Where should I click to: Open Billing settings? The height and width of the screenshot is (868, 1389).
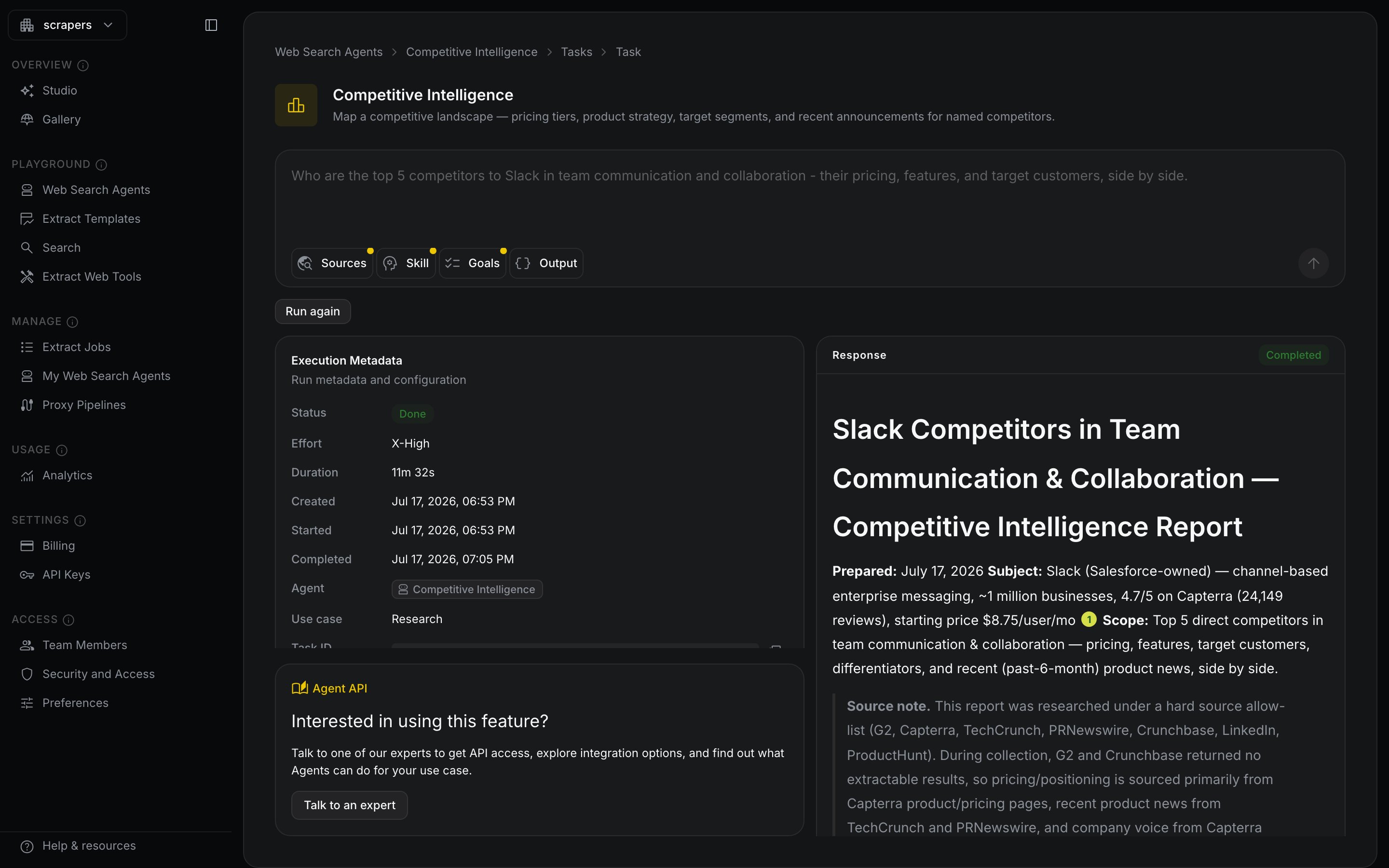[58, 545]
